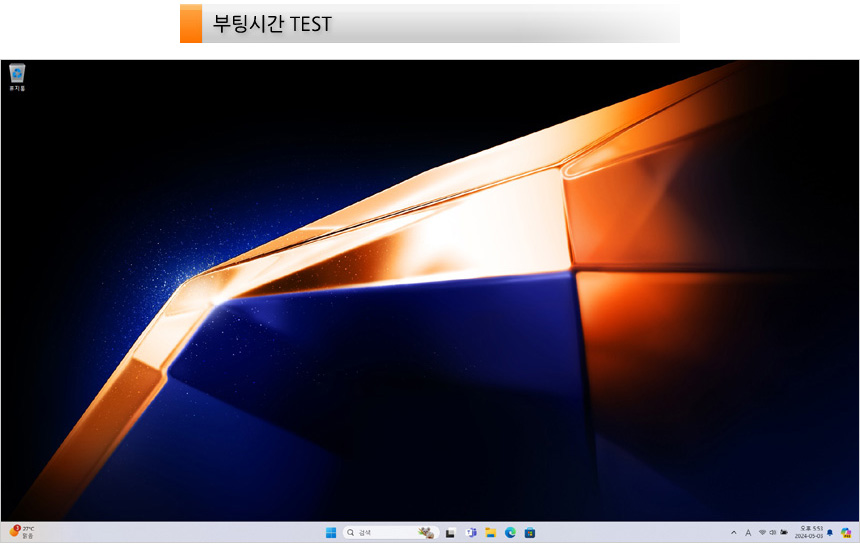Open File Explorer from the taskbar
The height and width of the screenshot is (549, 860).
[x=490, y=533]
